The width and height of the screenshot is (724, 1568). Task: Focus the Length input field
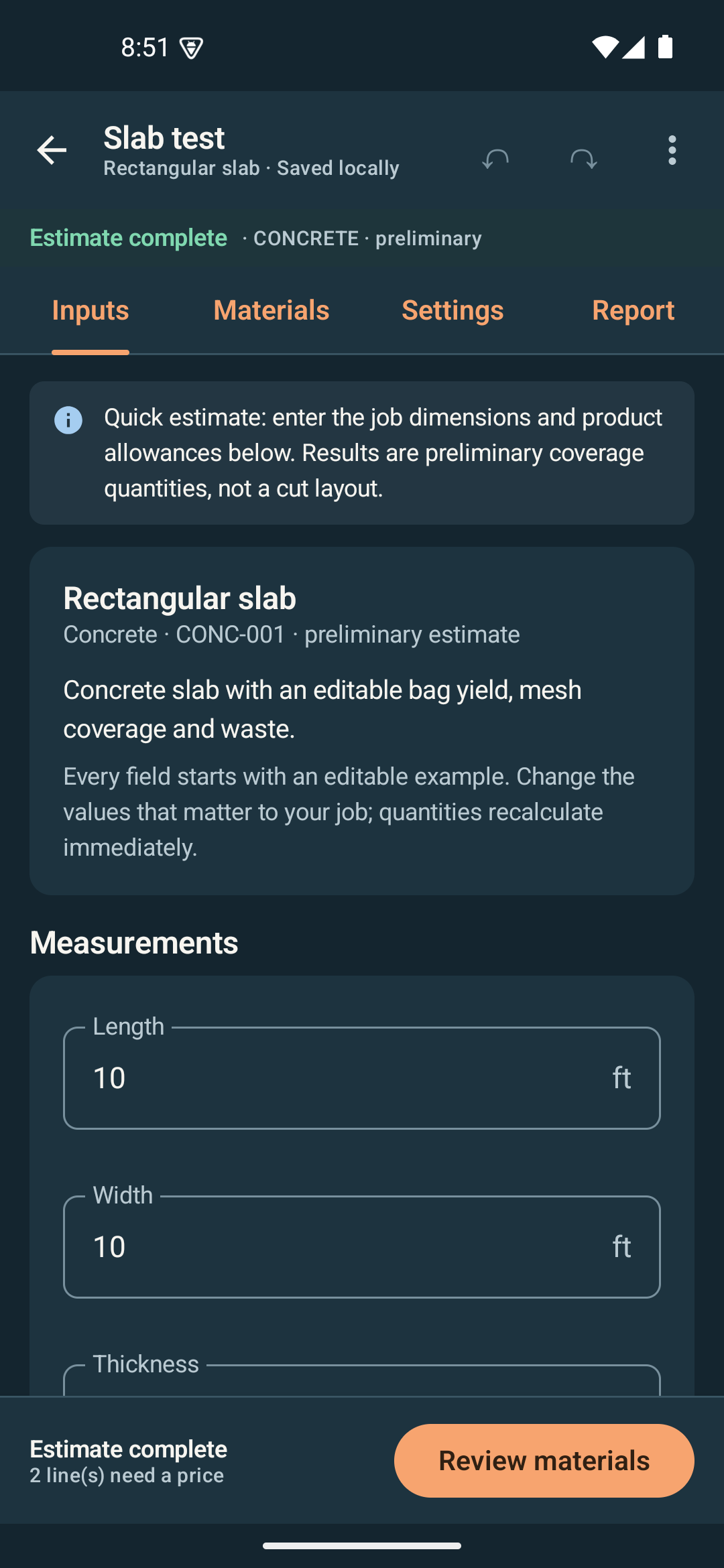point(362,1077)
